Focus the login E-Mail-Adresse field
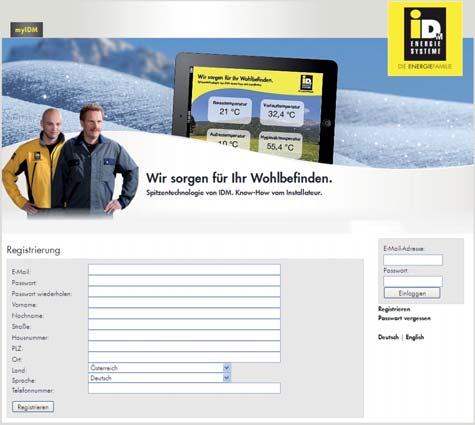This screenshot has height=425, width=475. coord(413,260)
